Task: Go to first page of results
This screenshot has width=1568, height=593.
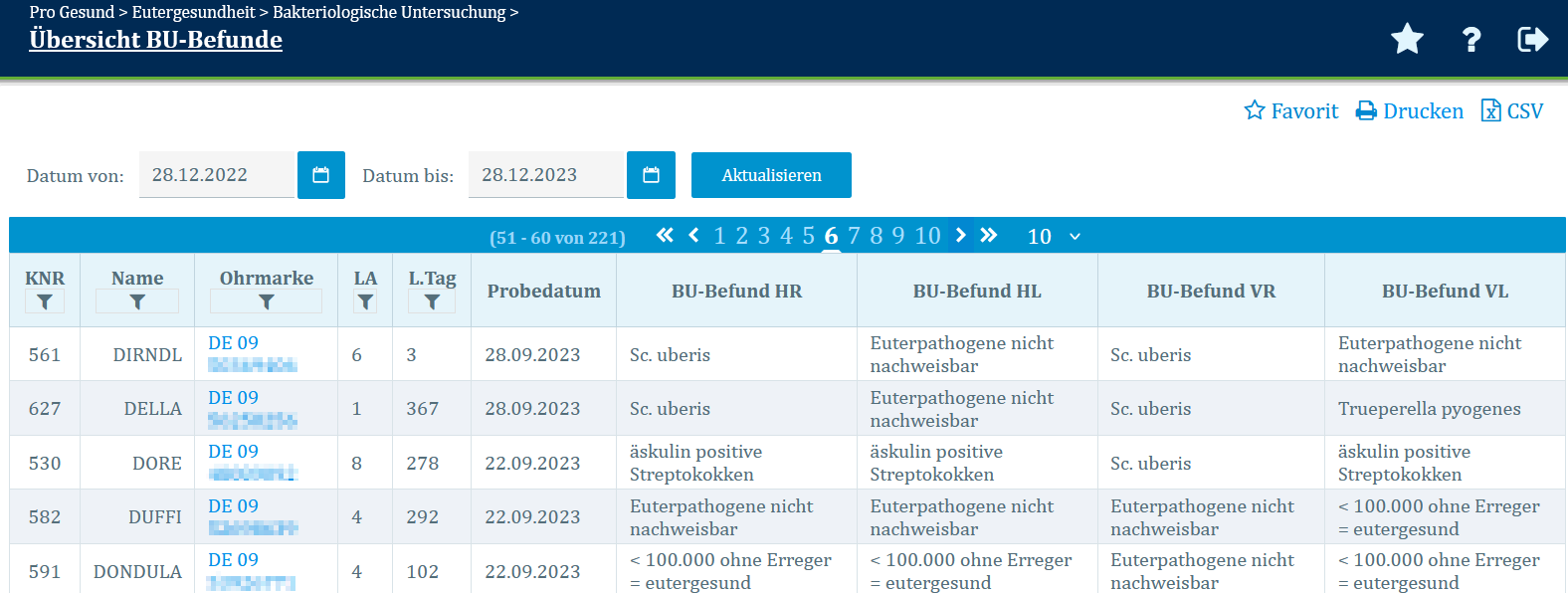Action: pyautogui.click(x=665, y=236)
